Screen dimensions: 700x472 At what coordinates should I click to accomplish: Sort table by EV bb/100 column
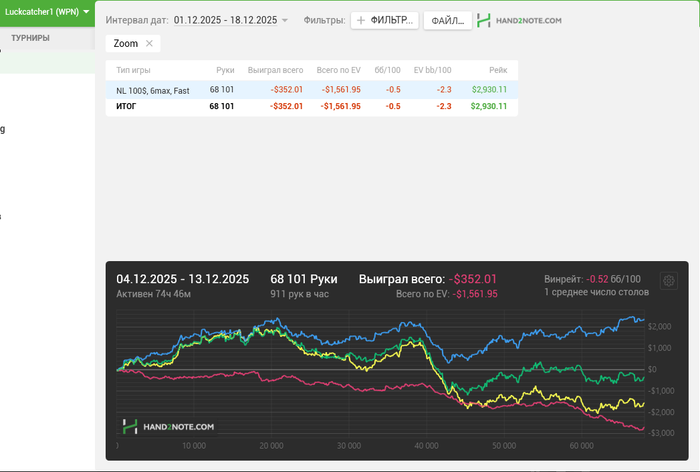click(432, 70)
